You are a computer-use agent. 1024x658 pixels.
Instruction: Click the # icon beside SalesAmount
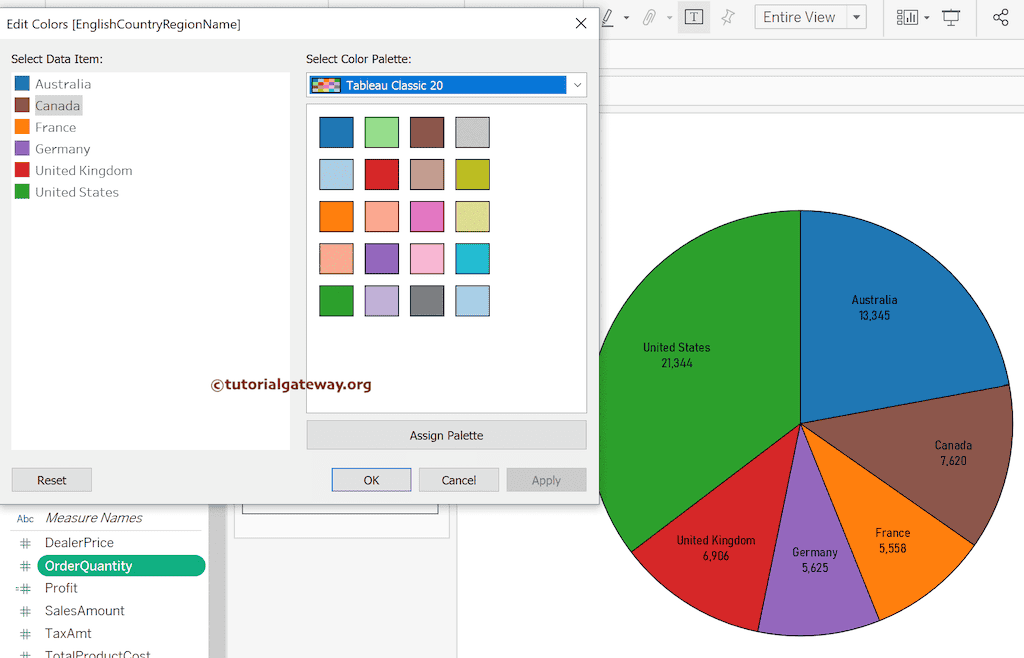point(25,611)
